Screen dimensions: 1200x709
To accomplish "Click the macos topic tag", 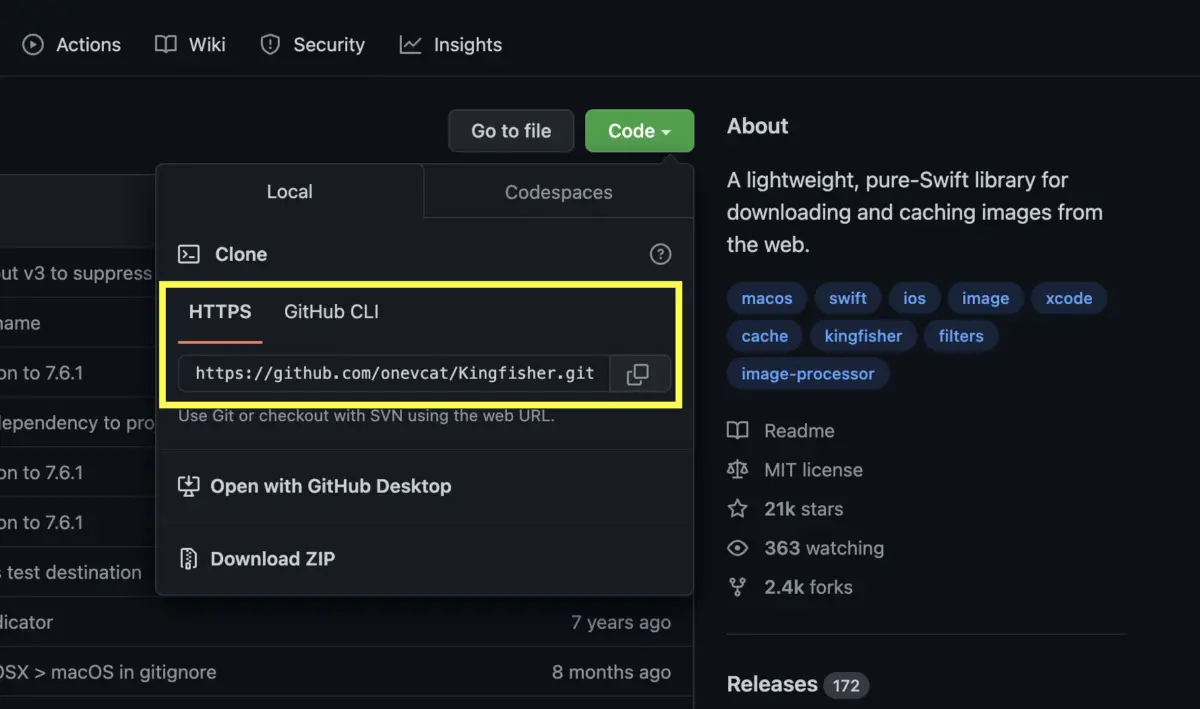I will [x=767, y=298].
